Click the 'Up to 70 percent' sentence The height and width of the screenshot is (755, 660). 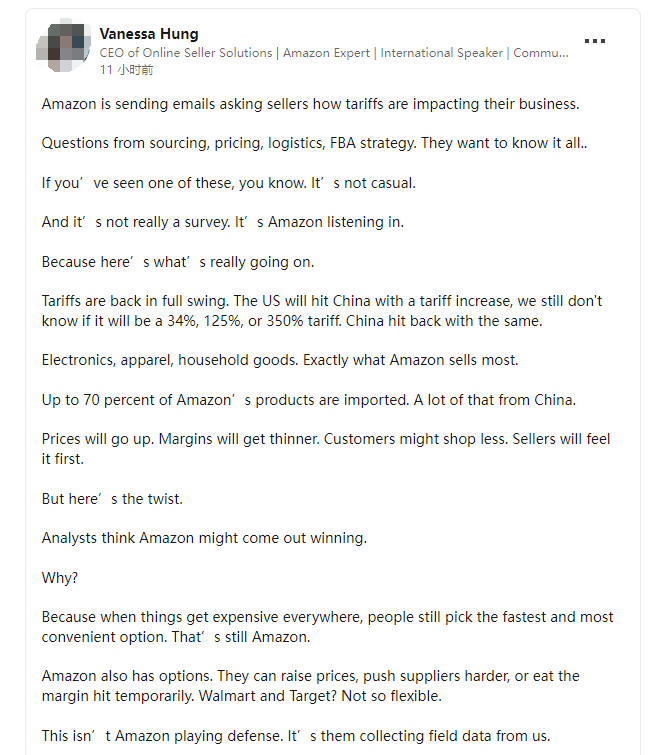[x=309, y=400]
